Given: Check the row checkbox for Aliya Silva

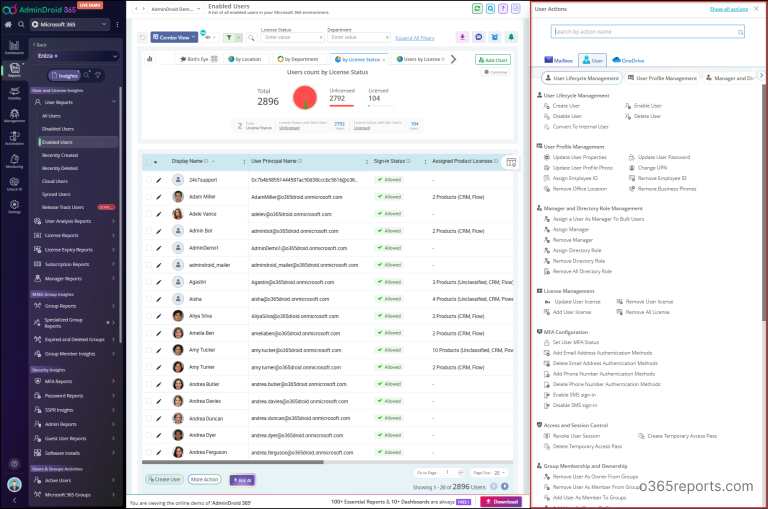Looking at the screenshot, I should 148,316.
